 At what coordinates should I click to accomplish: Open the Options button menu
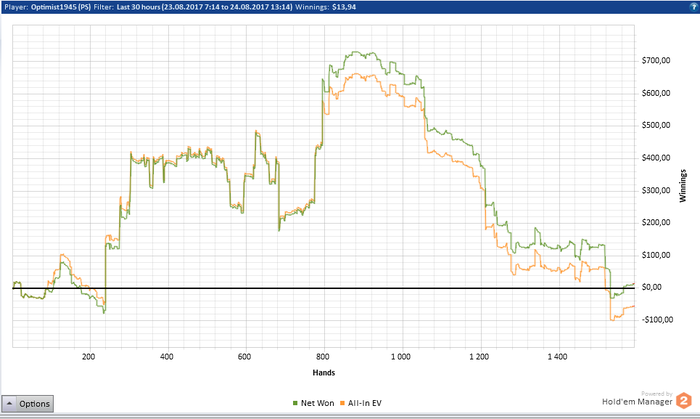(x=27, y=404)
